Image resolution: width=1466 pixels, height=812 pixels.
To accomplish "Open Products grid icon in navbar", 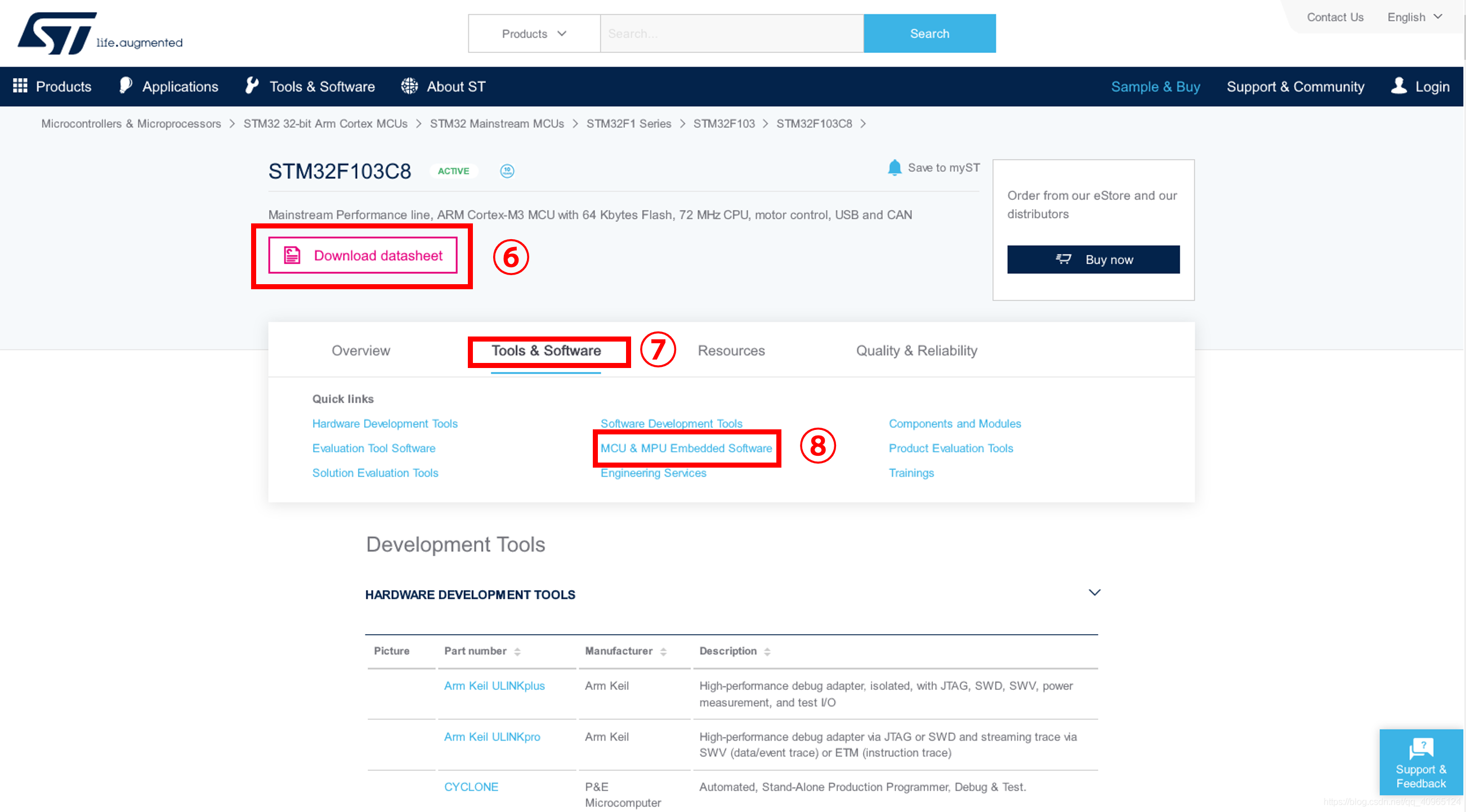I will [x=20, y=86].
